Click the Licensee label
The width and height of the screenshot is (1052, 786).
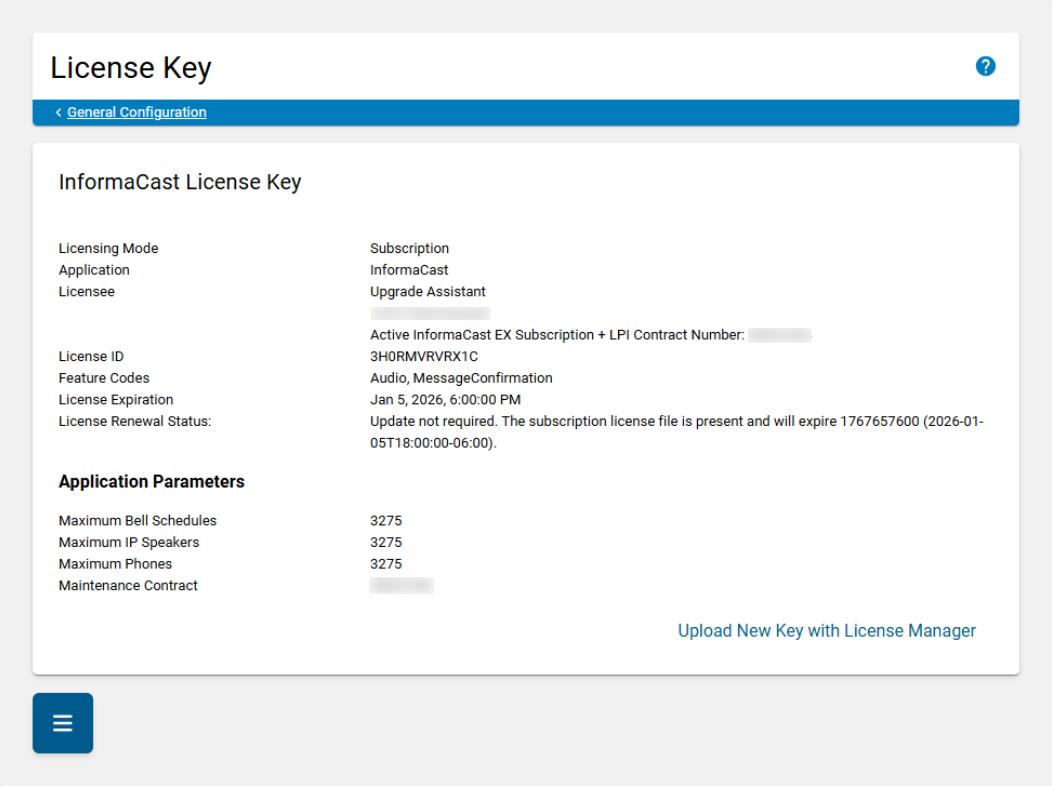[x=87, y=292]
